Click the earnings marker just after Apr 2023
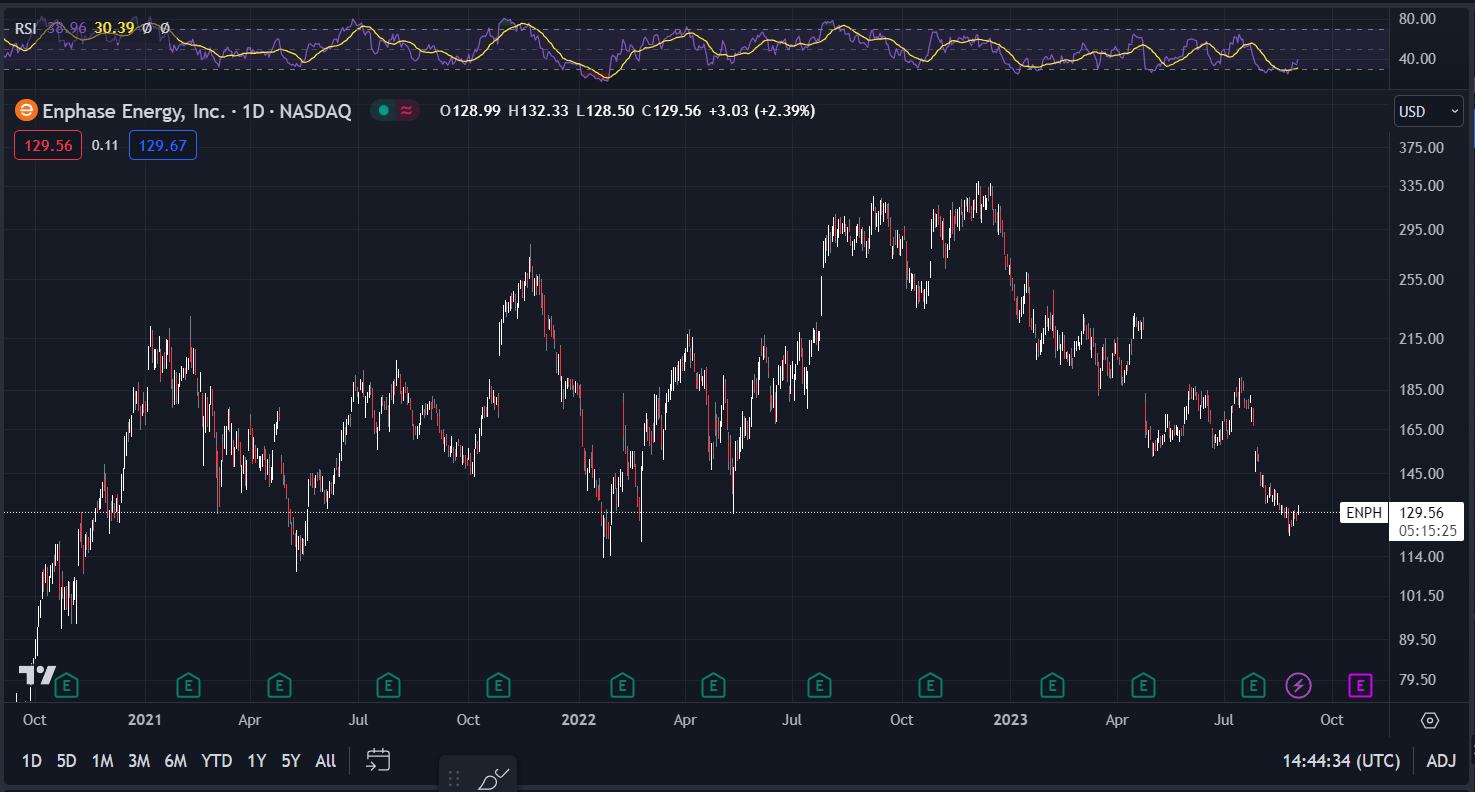 click(x=1143, y=685)
